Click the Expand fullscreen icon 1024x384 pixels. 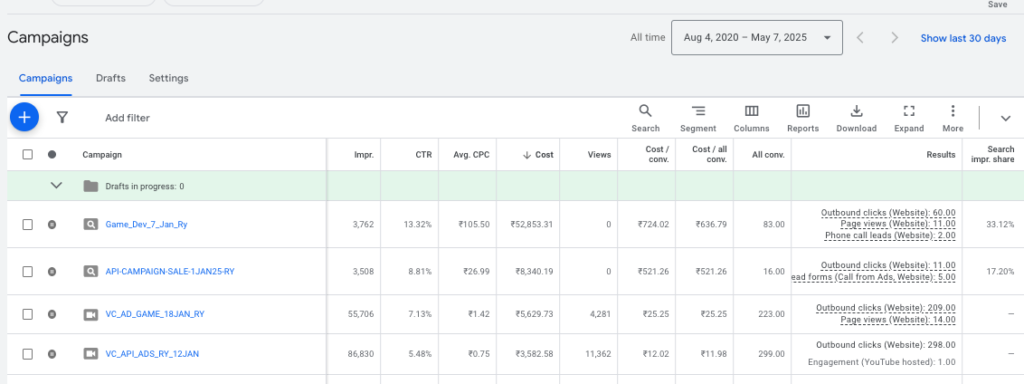coord(908,118)
